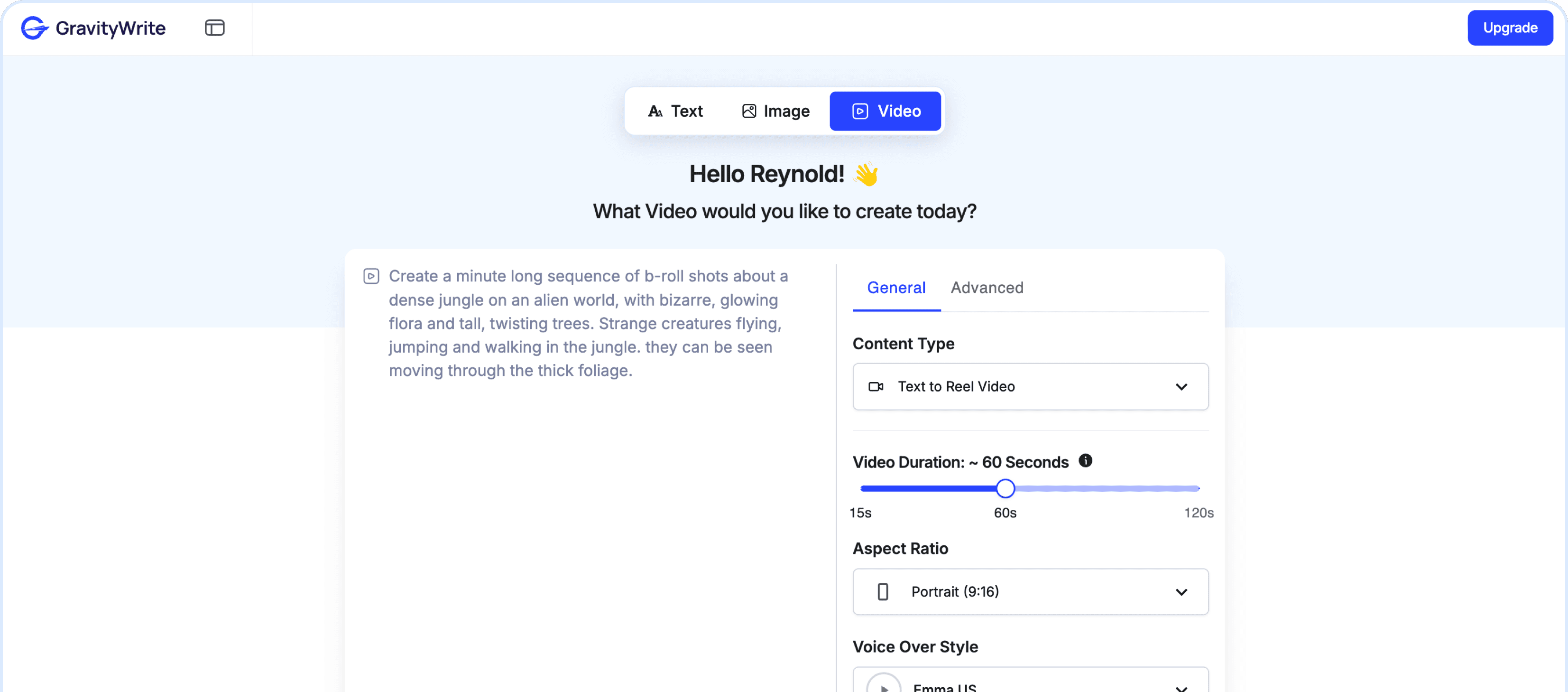Click the GravityWrite brand name link

point(110,28)
